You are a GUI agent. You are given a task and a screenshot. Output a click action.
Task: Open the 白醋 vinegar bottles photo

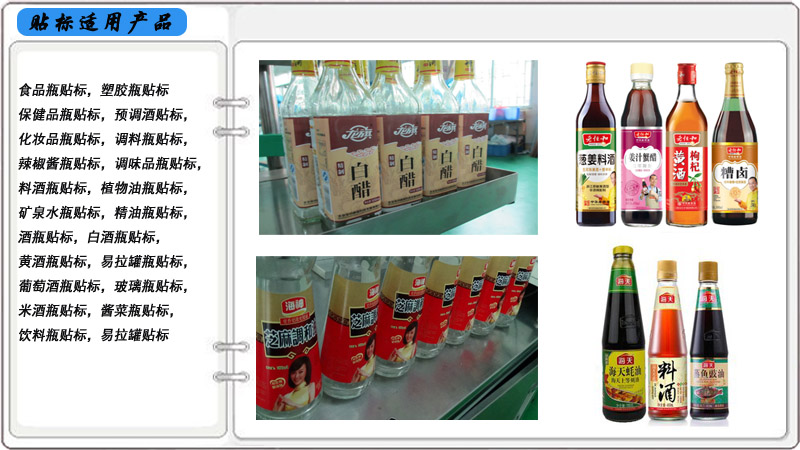(398, 147)
